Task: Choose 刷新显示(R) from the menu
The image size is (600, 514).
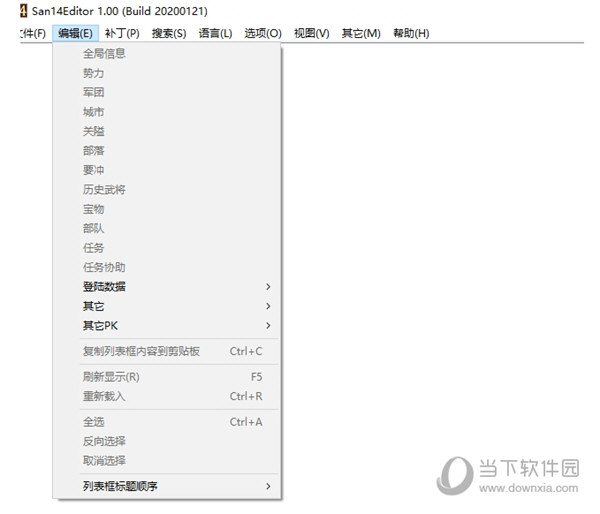Action: [x=111, y=377]
